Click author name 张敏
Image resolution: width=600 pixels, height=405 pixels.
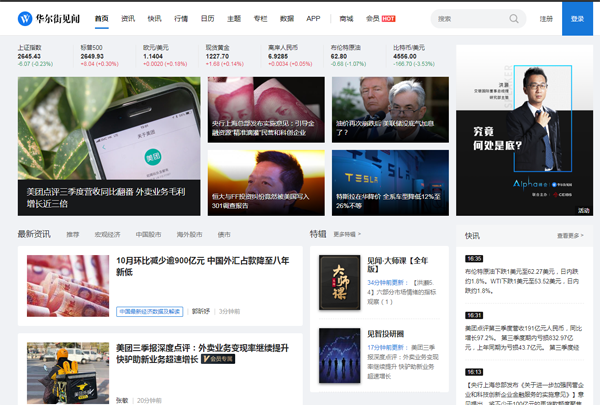click(122, 400)
